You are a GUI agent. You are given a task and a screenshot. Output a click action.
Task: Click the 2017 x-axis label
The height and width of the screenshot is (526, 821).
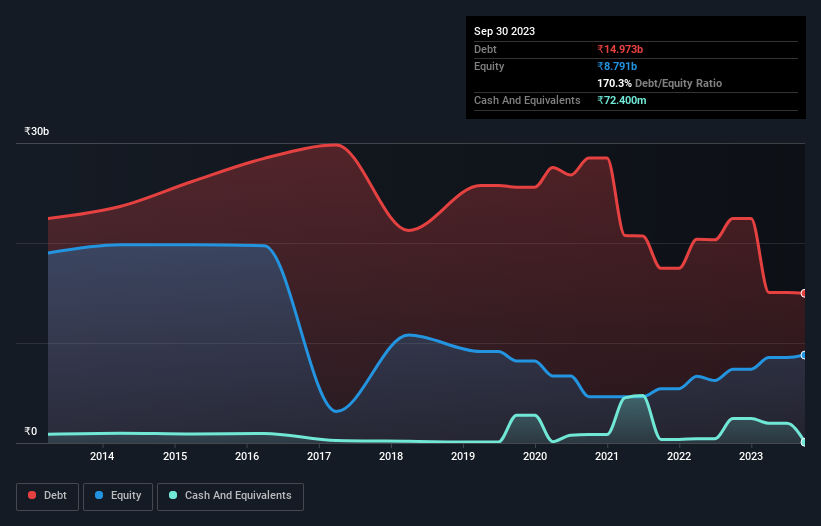(x=319, y=456)
